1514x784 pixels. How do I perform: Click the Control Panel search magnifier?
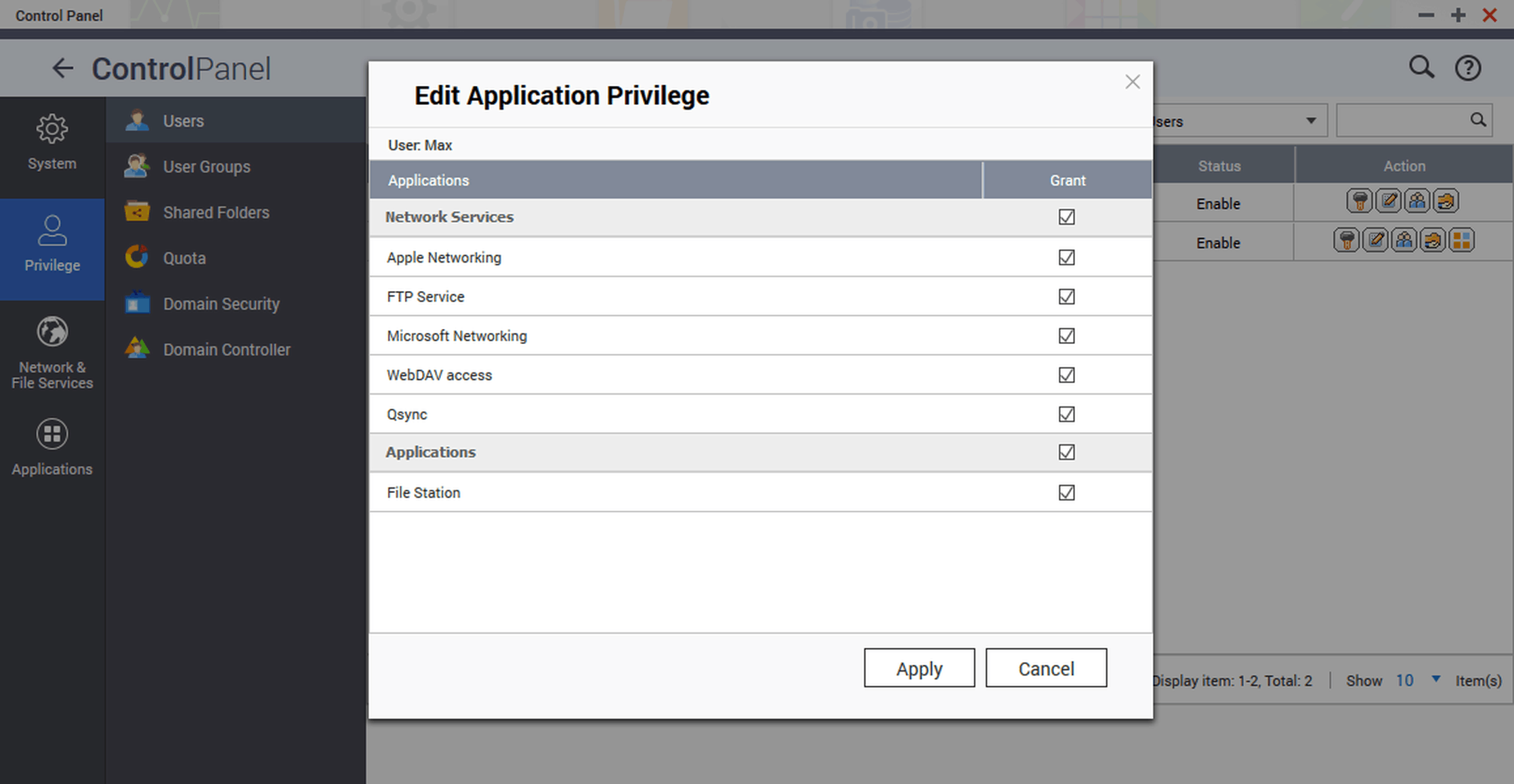pos(1421,67)
